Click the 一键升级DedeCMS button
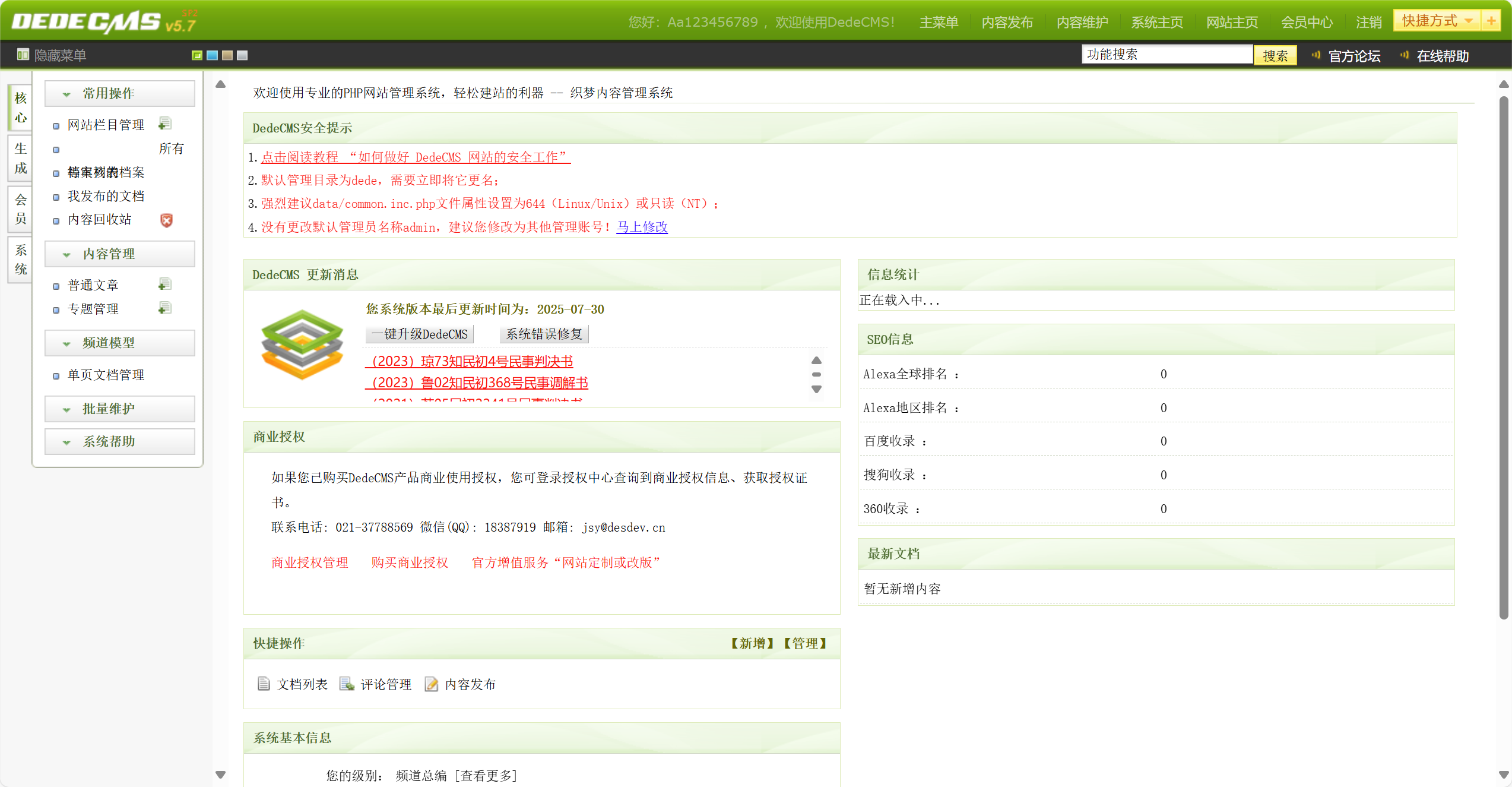 (420, 334)
